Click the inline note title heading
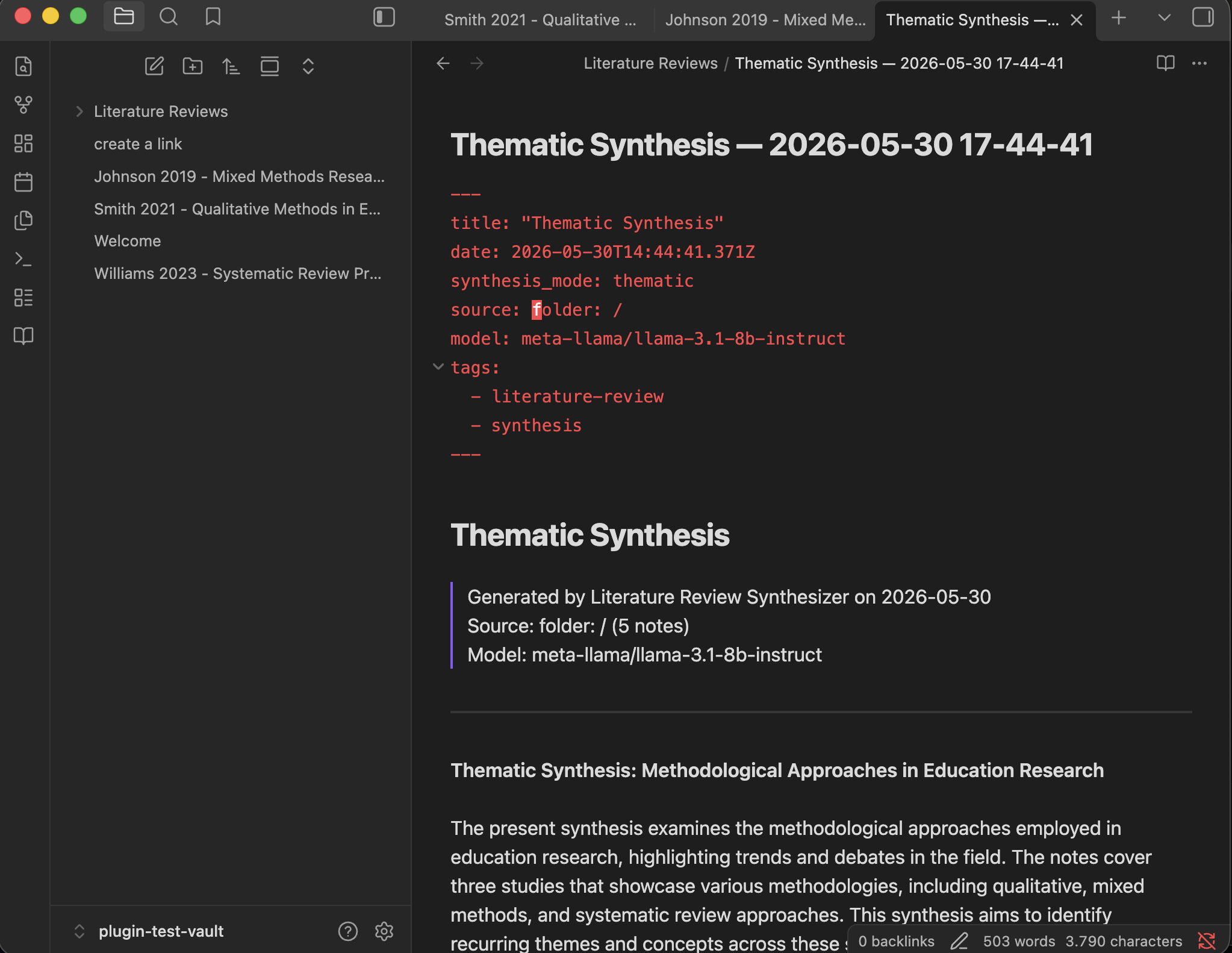1232x953 pixels. pos(771,145)
